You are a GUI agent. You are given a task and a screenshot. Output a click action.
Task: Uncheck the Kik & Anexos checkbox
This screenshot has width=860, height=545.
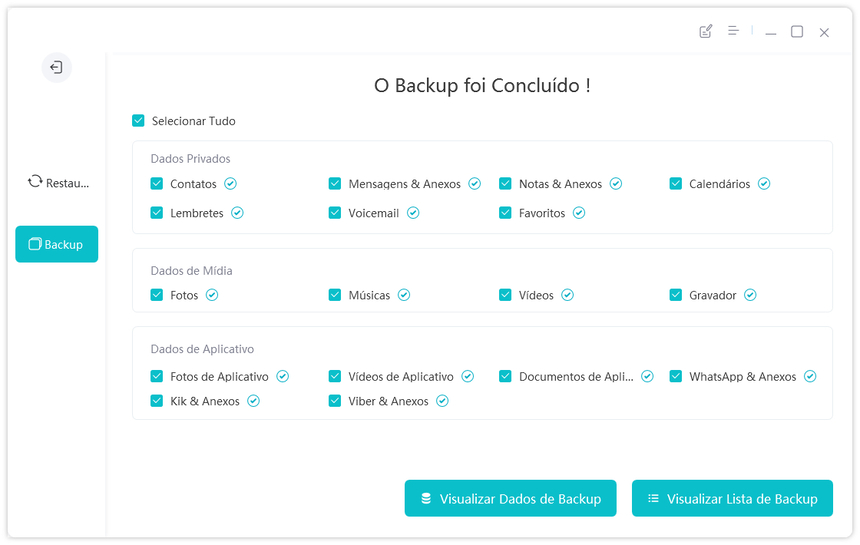click(157, 401)
